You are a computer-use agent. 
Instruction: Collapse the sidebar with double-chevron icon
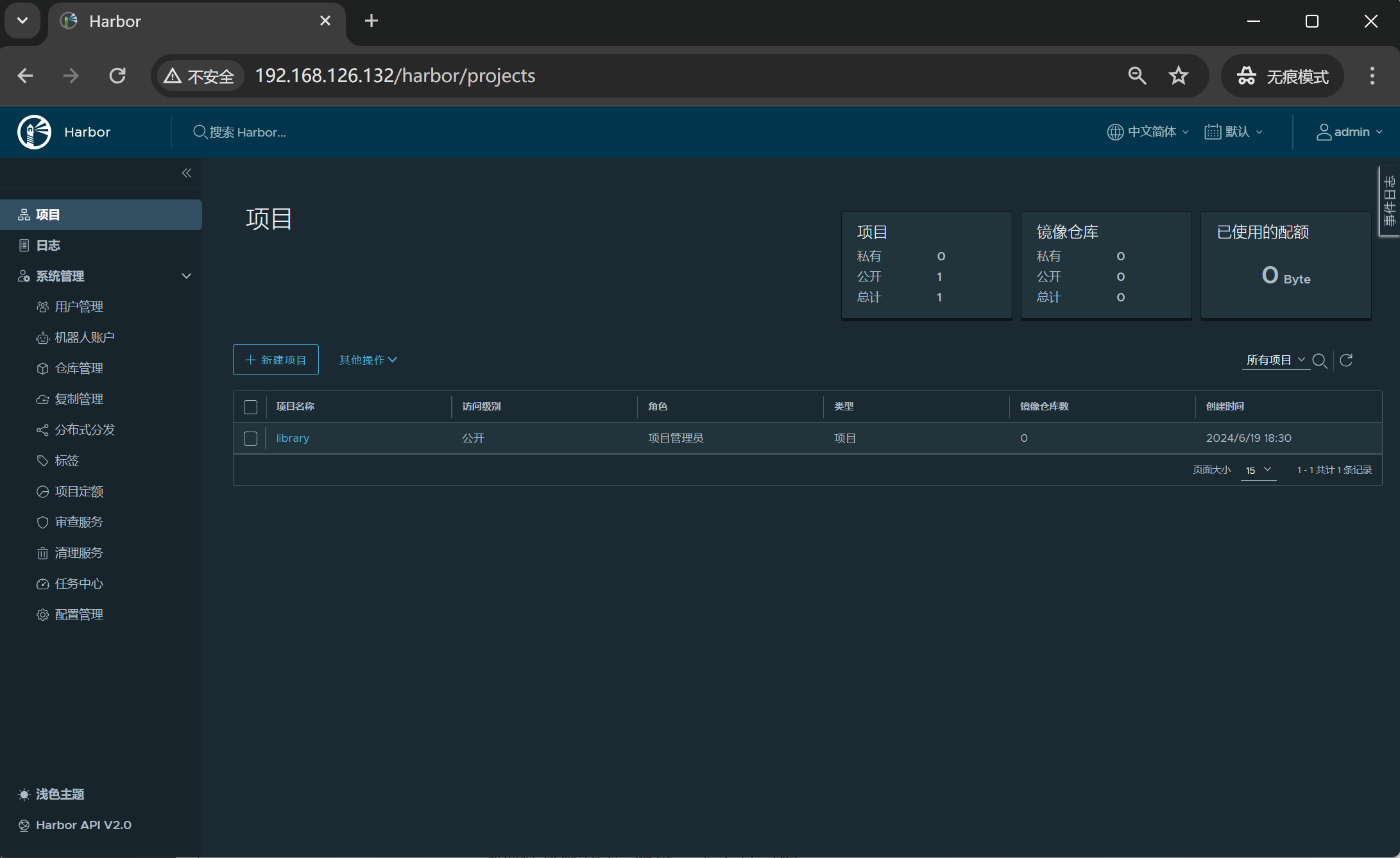click(x=186, y=173)
